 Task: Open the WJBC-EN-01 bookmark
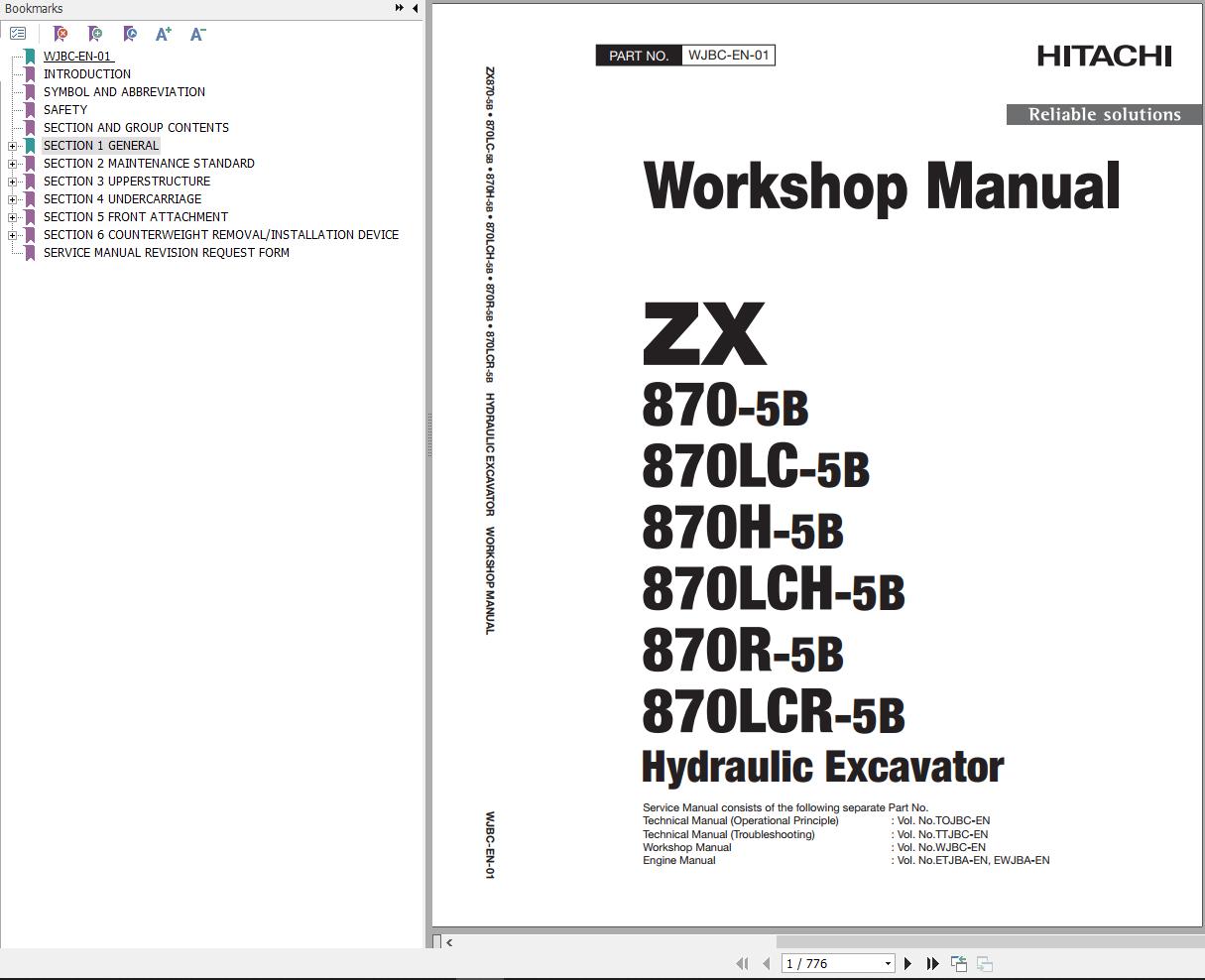(x=77, y=57)
